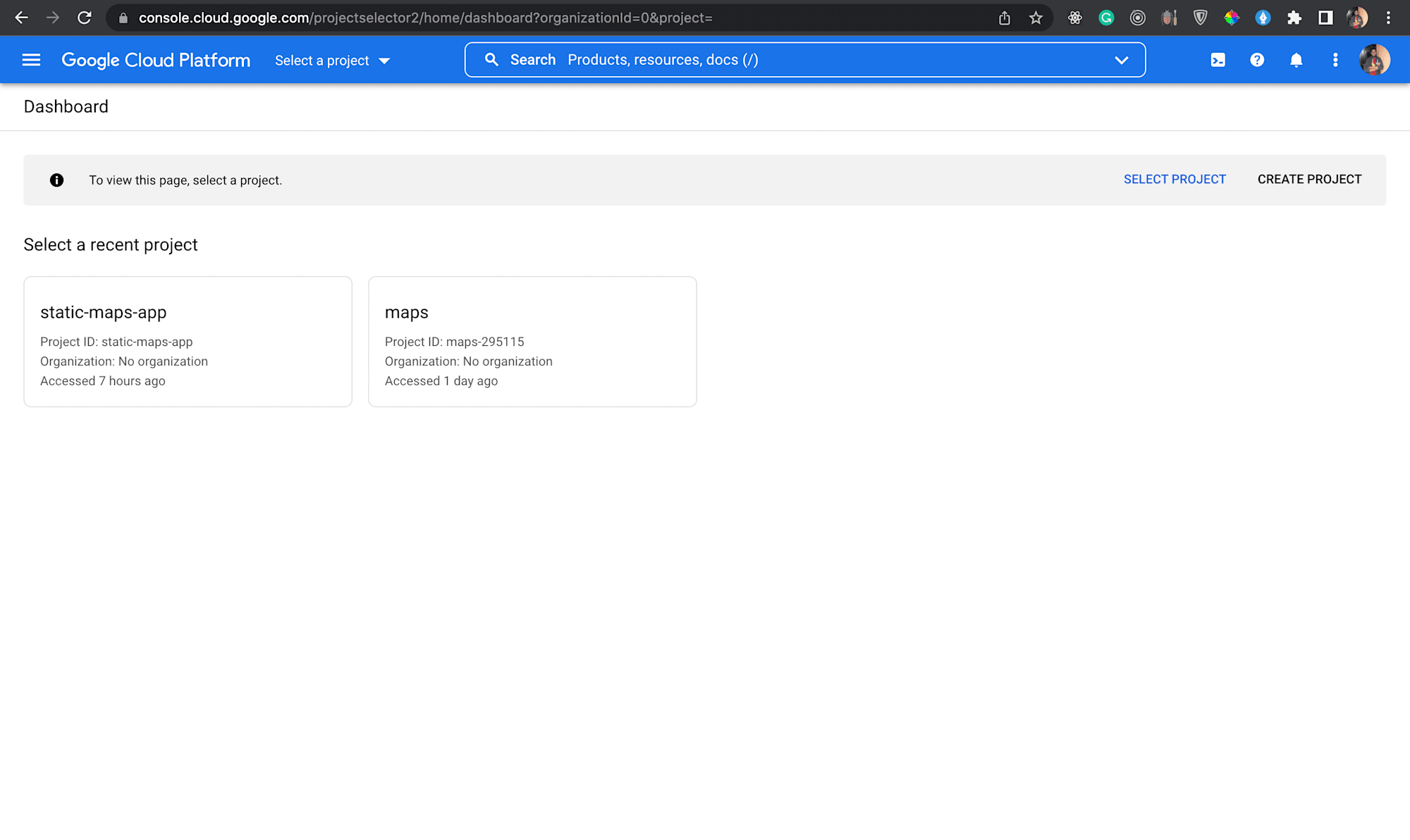
Task: Click the address bar lock icon
Action: point(123,18)
